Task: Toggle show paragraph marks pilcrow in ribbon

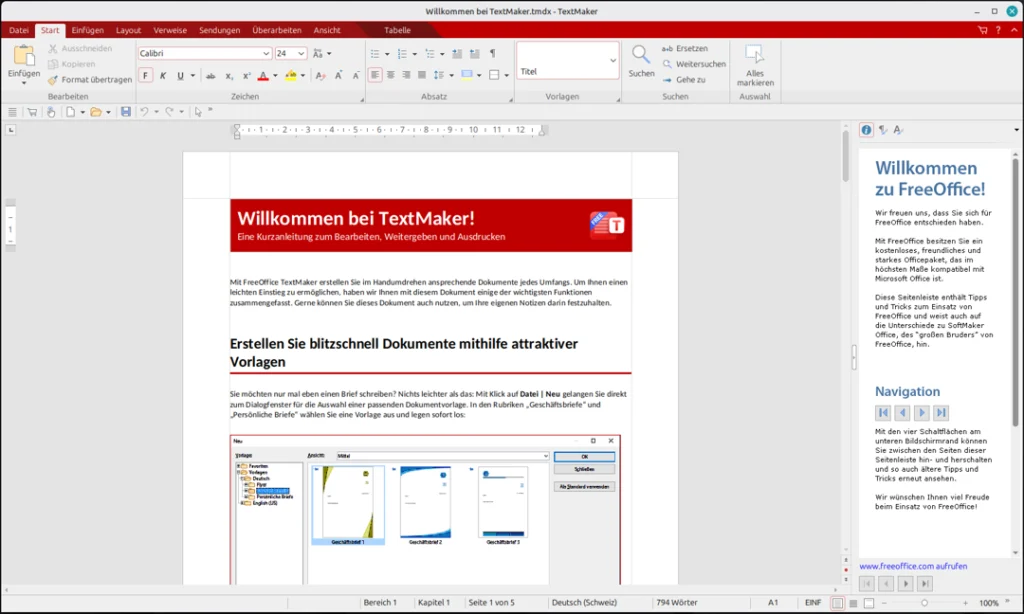Action: (492, 54)
